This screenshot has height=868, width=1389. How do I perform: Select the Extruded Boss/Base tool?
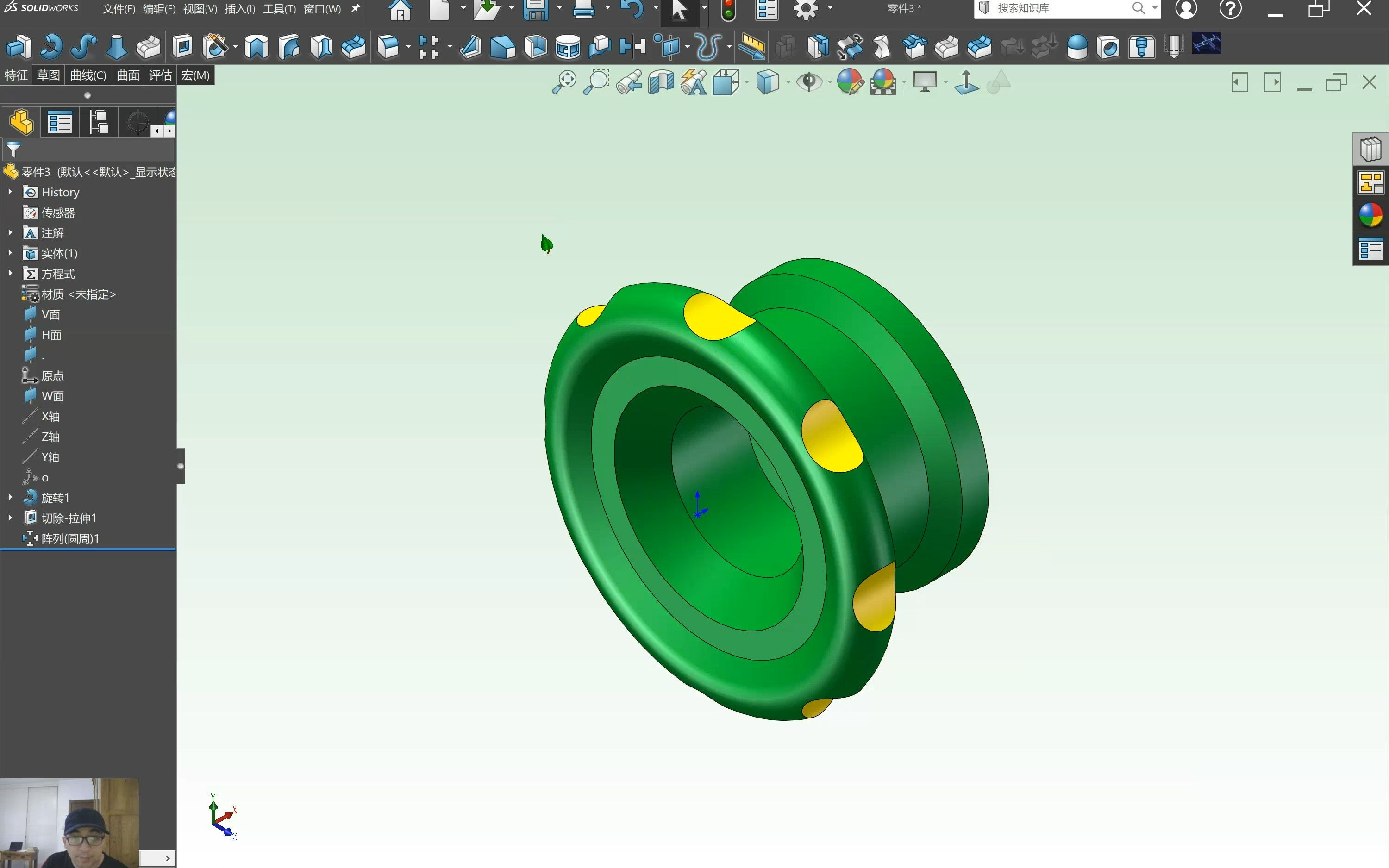coord(19,46)
